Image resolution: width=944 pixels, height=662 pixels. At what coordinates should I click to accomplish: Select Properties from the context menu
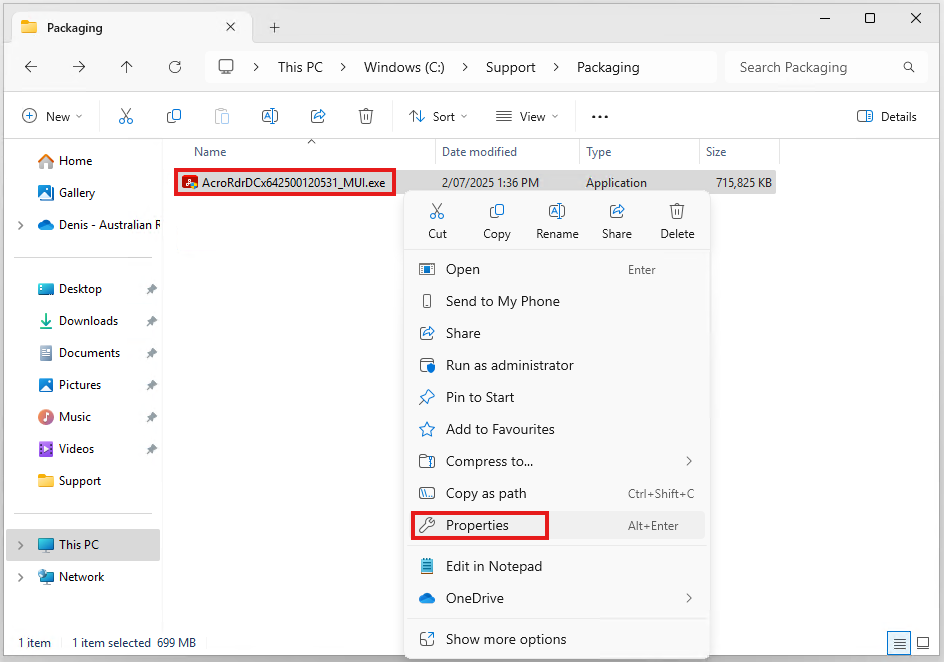coord(477,525)
